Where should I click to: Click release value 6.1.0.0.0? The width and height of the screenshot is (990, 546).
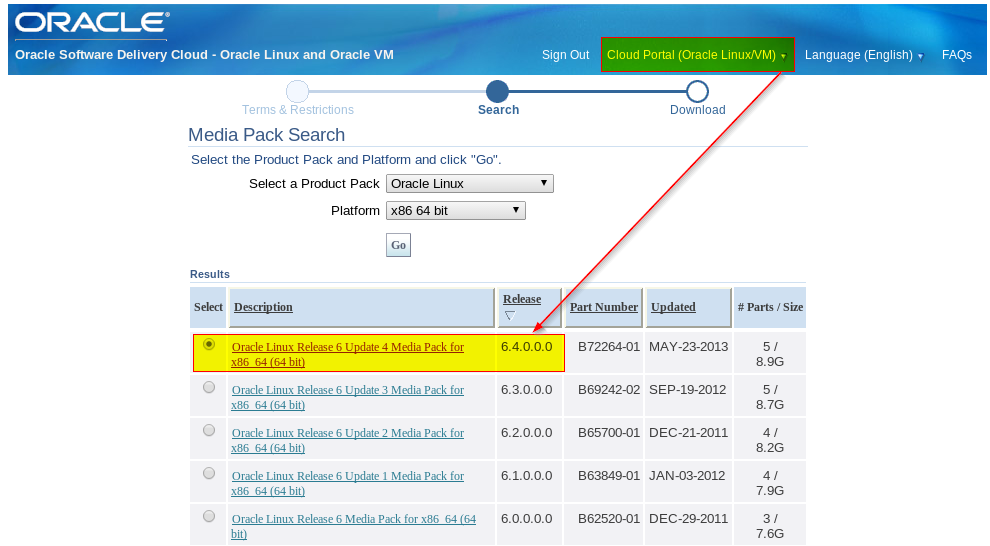[x=527, y=475]
